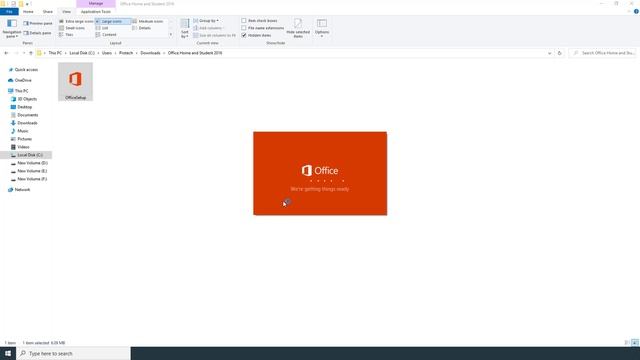Switch to the Share ribbon tab
This screenshot has height=360, width=640.
(x=48, y=11)
